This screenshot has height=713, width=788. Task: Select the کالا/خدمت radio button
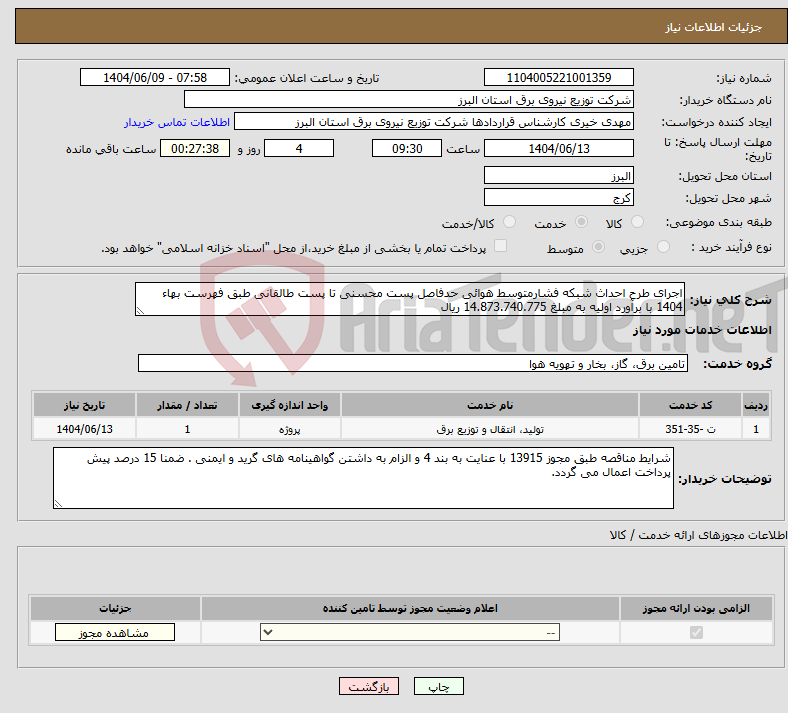point(510,222)
